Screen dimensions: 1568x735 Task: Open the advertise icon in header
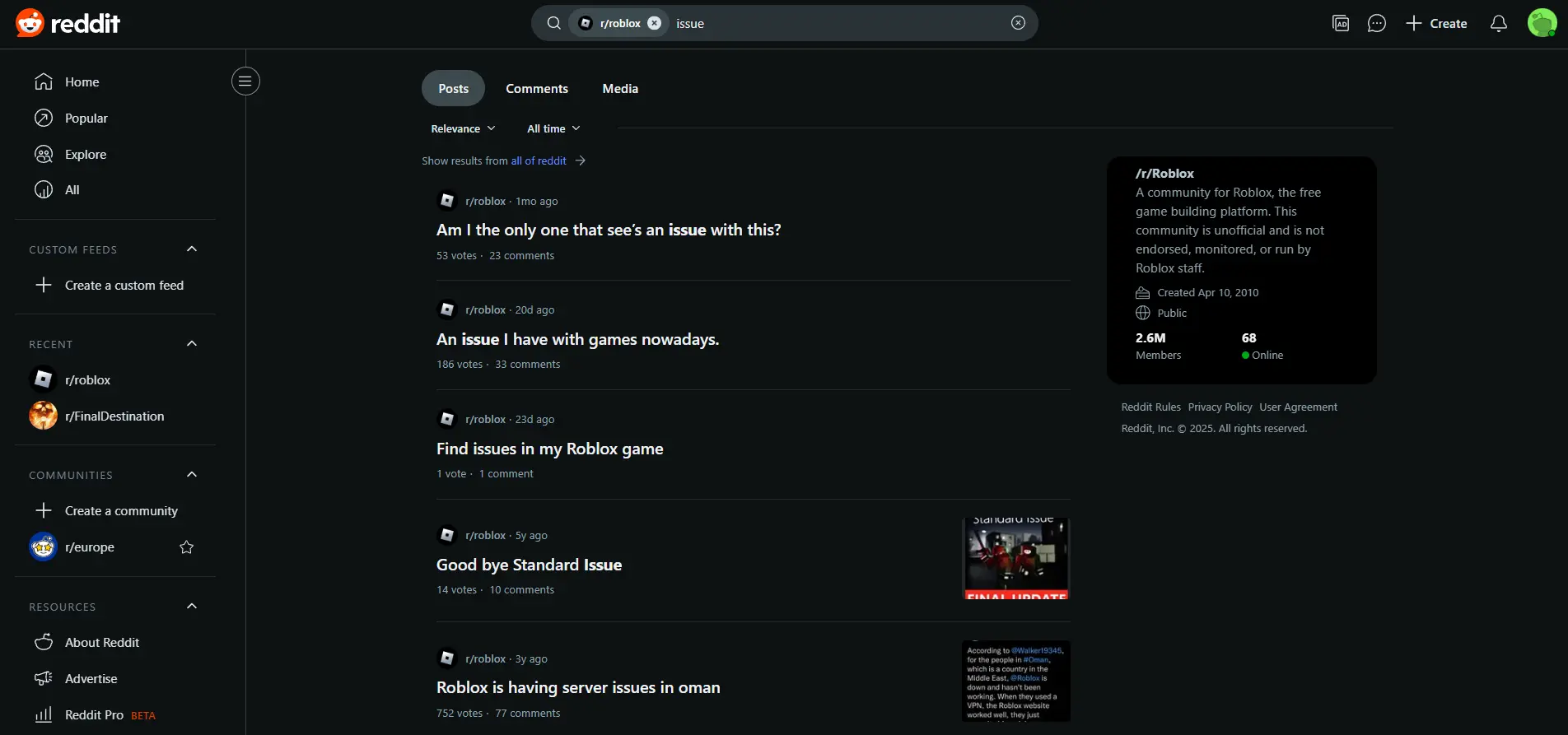(1341, 23)
